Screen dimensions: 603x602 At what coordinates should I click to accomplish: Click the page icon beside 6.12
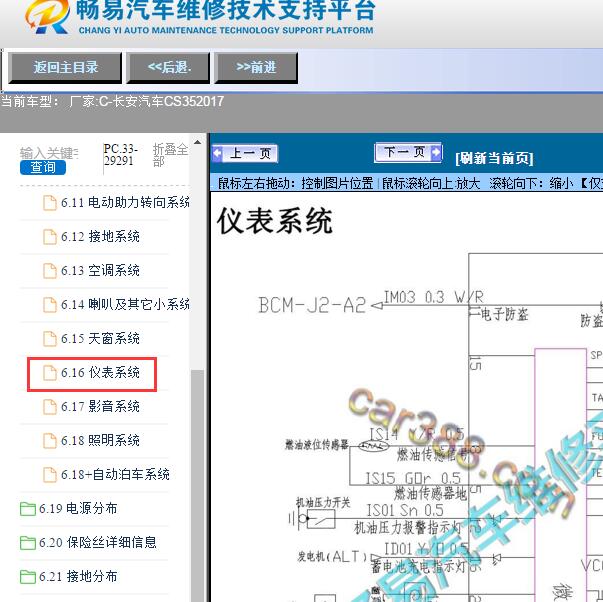(x=50, y=237)
